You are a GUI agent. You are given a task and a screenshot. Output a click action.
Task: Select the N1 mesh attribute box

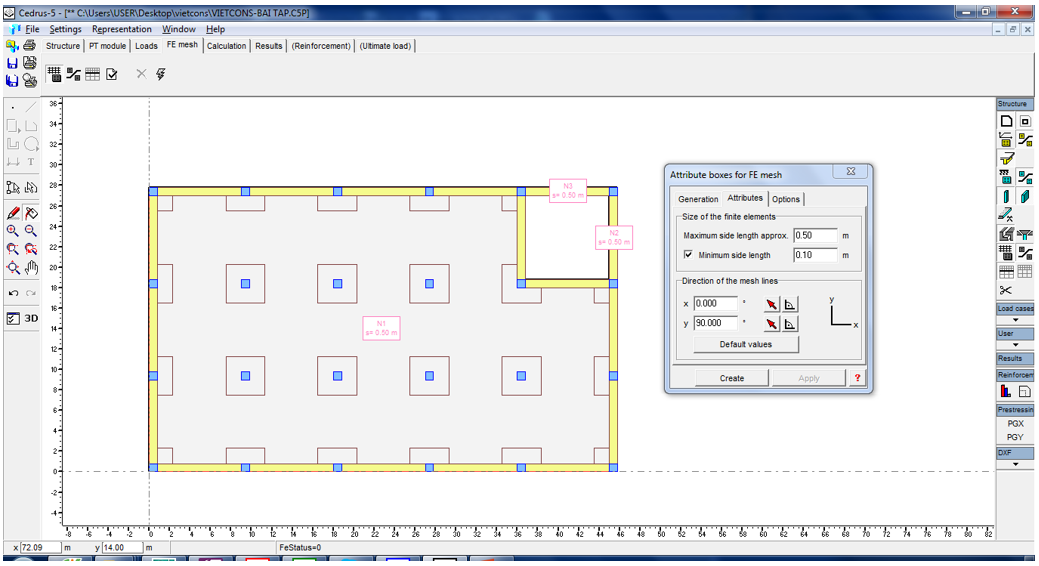tap(381, 328)
